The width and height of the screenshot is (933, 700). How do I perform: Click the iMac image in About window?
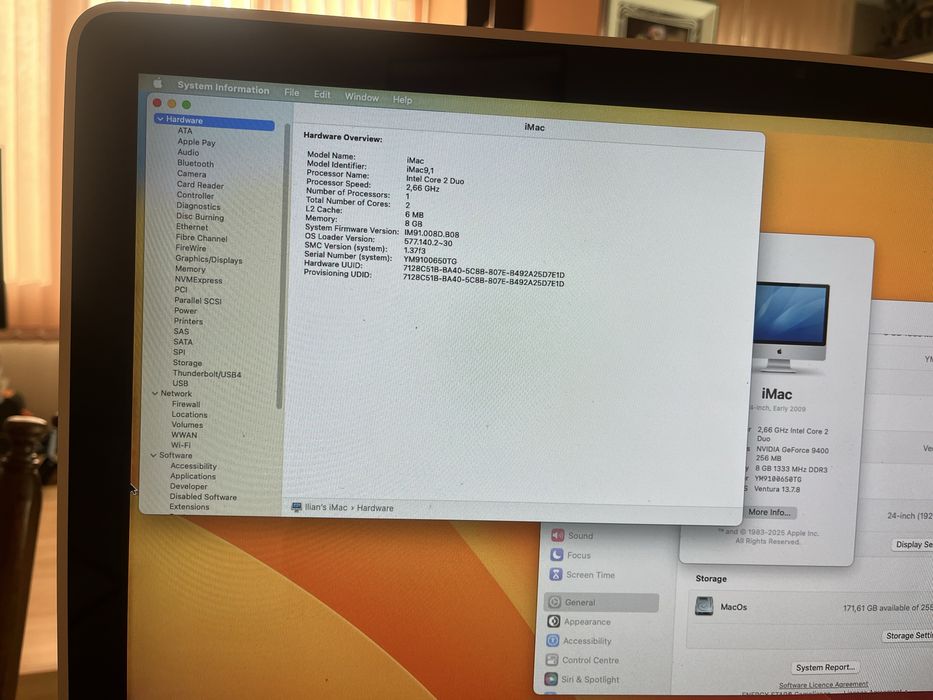coord(791,326)
